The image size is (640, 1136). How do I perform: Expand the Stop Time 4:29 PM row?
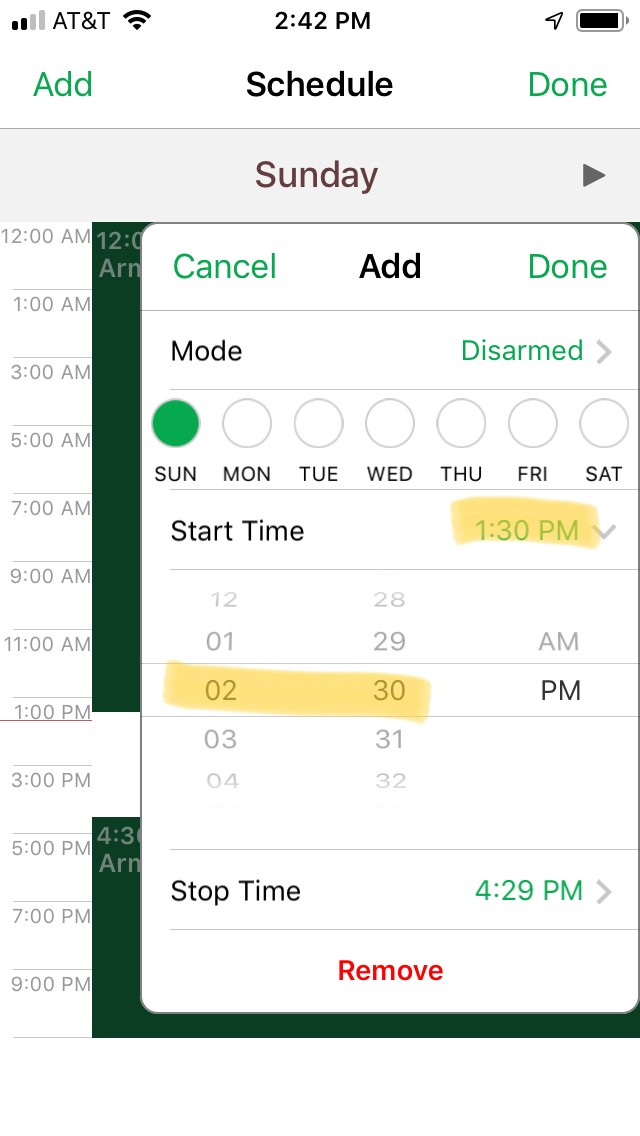(391, 891)
